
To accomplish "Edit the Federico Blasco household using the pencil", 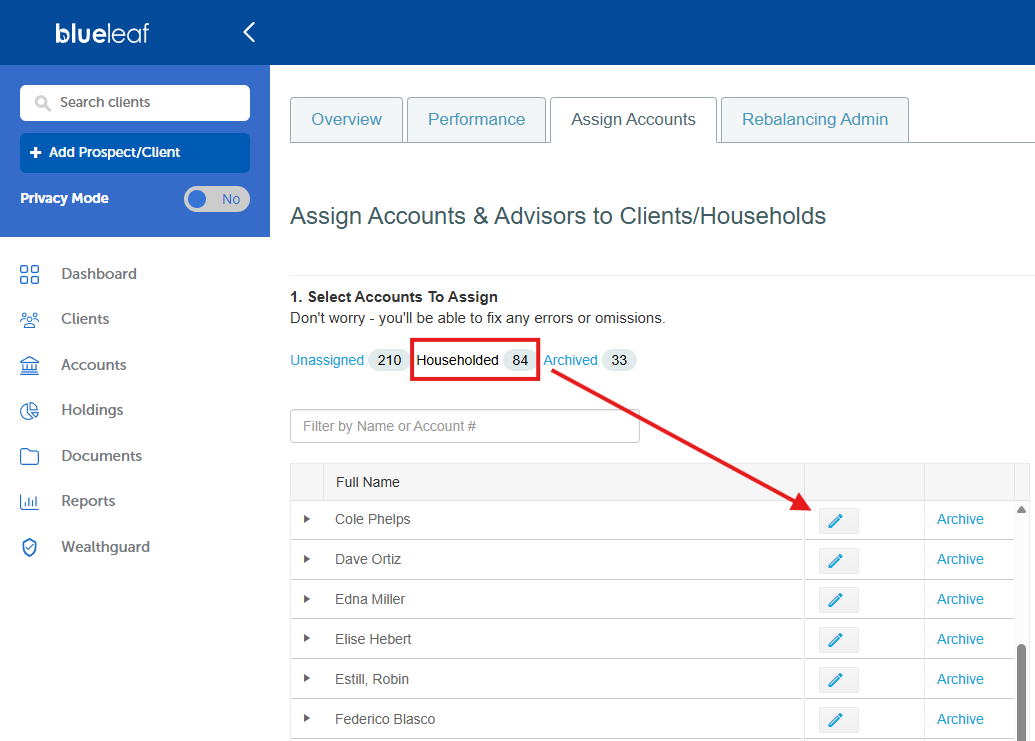I will tap(838, 720).
